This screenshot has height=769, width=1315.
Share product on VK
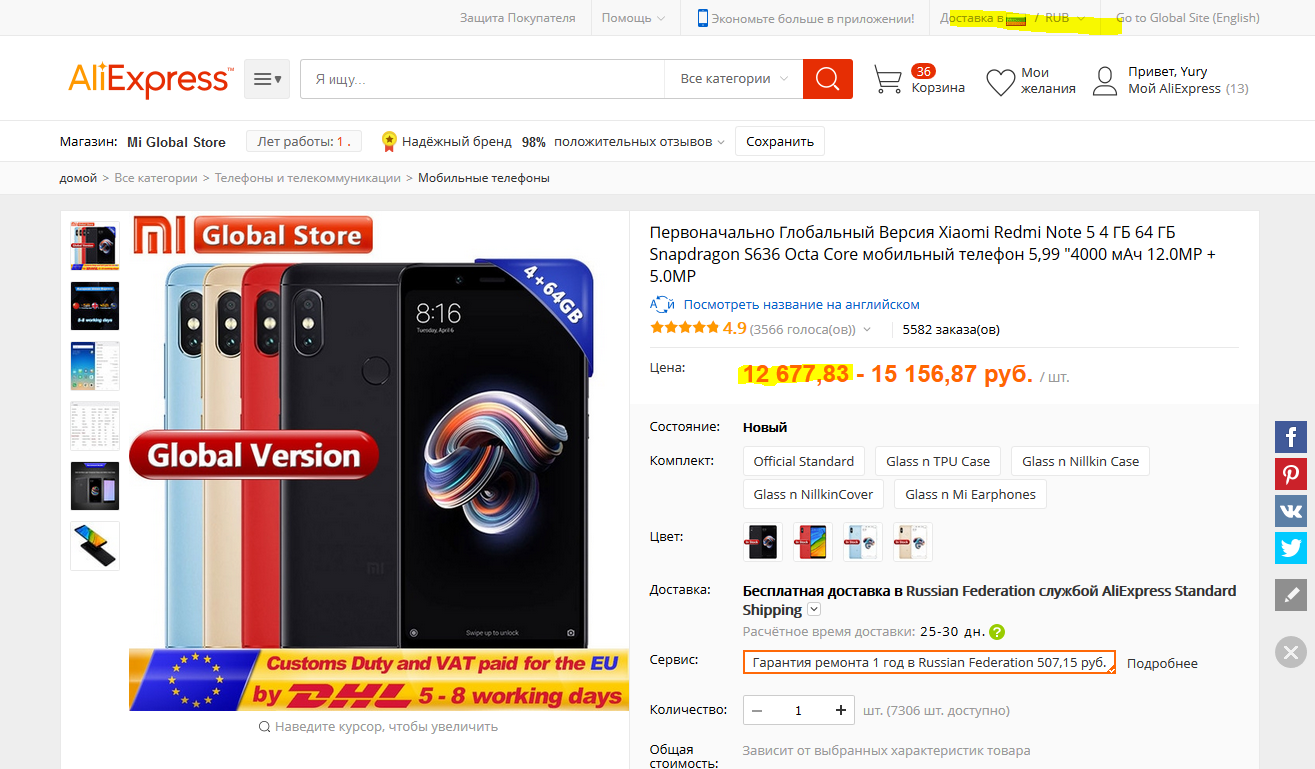pyautogui.click(x=1290, y=511)
